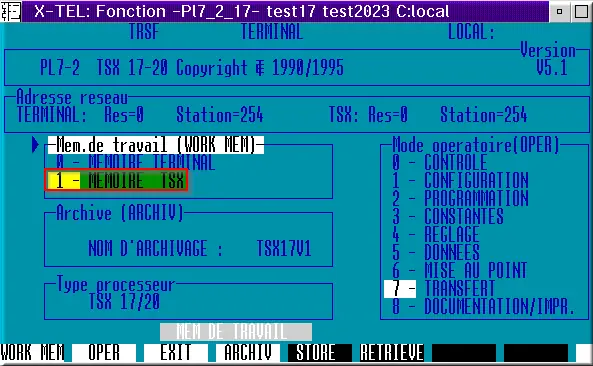
Task: Click the archive name TSX17V1
Action: click(284, 249)
